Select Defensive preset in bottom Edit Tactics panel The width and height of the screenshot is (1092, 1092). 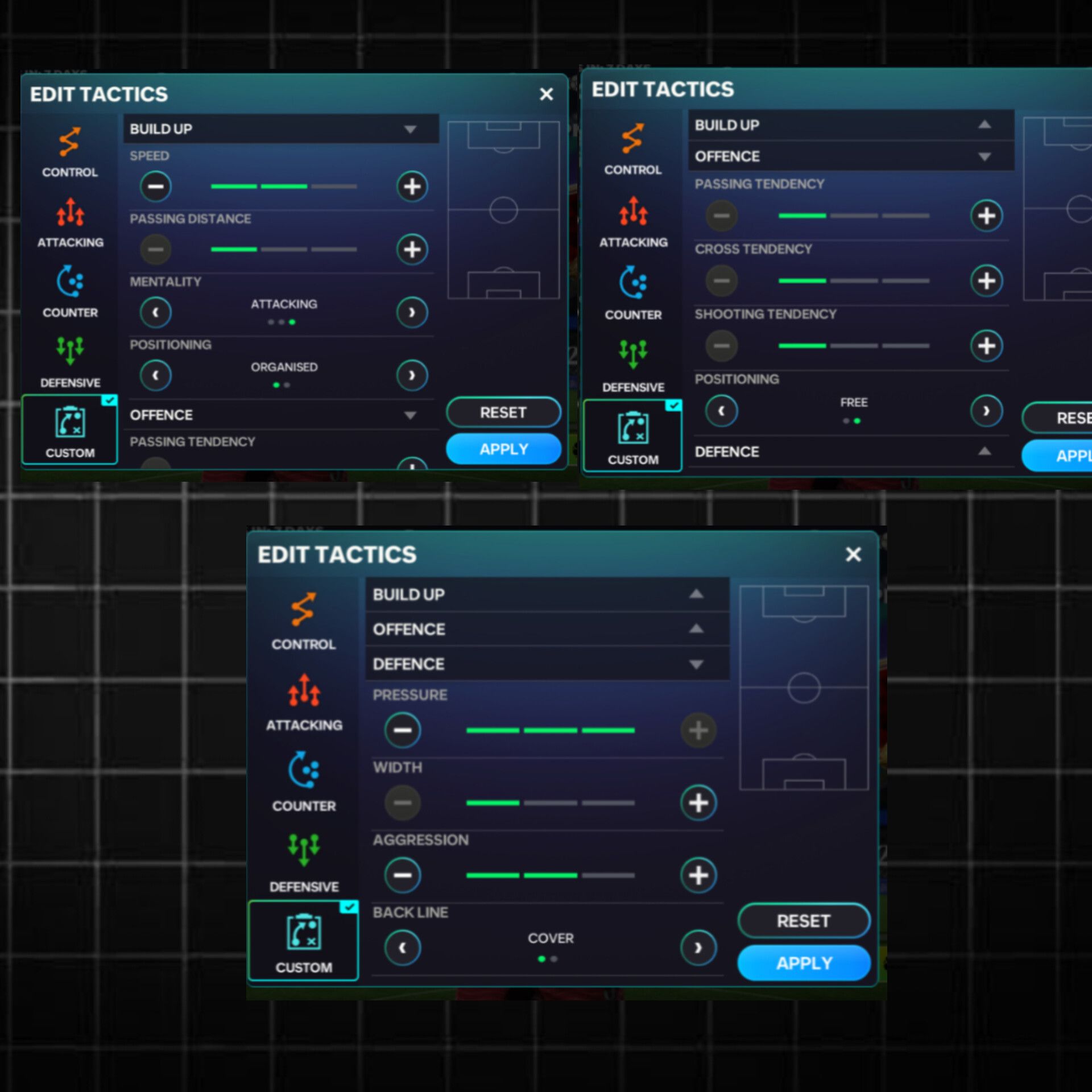pyautogui.click(x=304, y=863)
